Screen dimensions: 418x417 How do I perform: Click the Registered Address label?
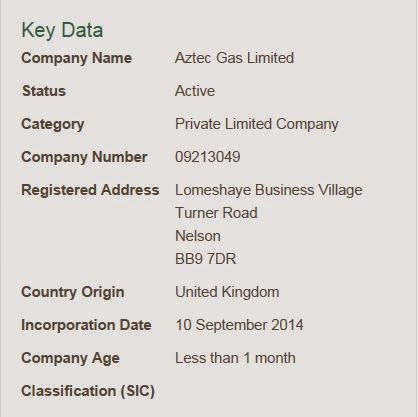click(x=90, y=190)
